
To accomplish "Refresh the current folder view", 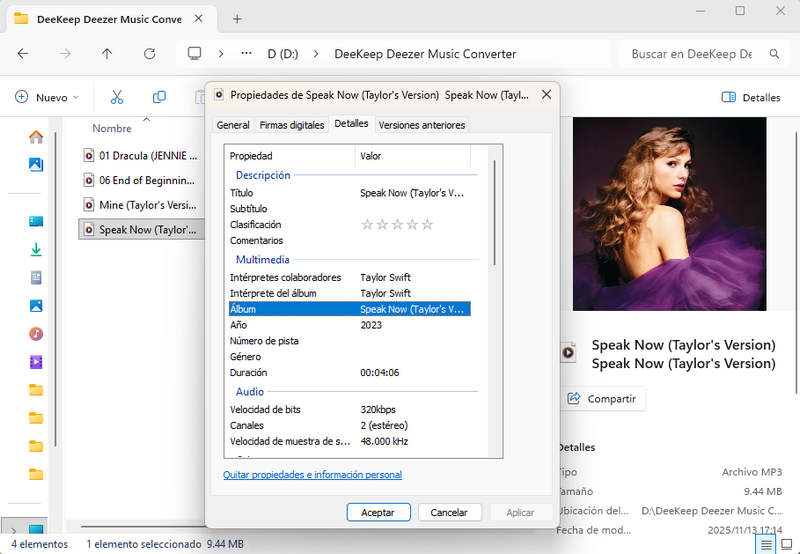I will click(149, 54).
